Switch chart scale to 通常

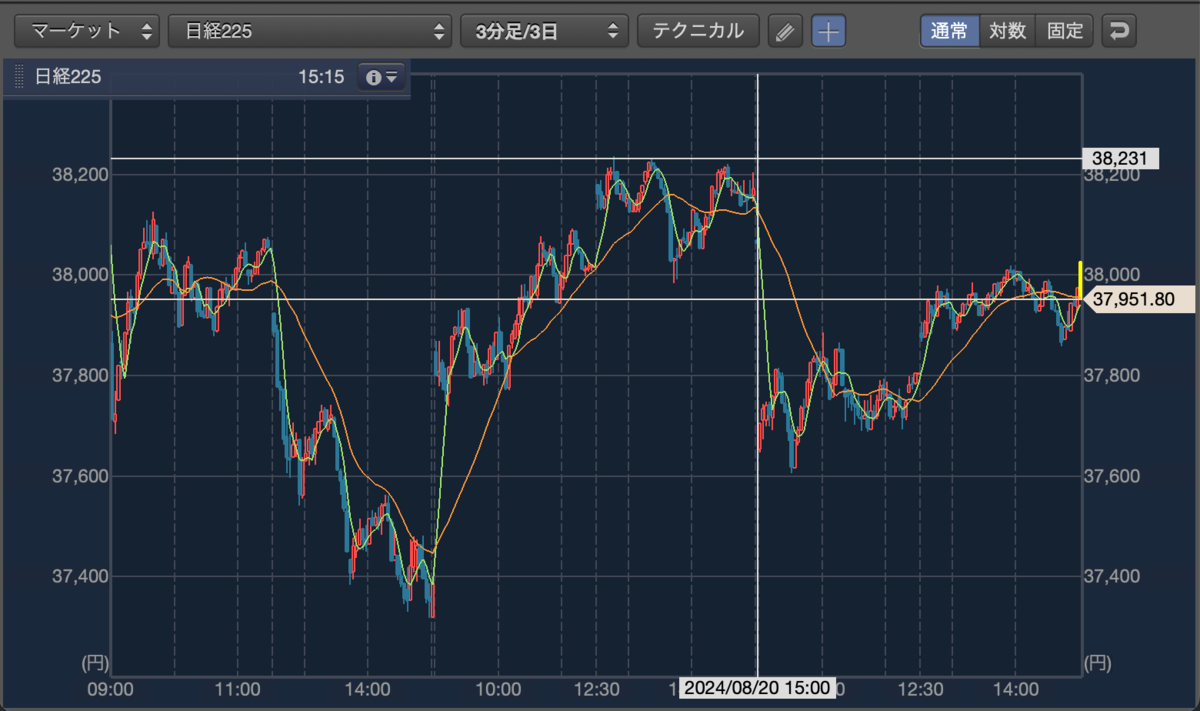[949, 31]
